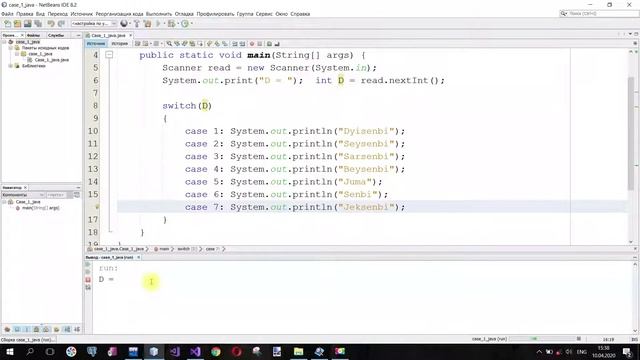Select main(String[] args) in the Navigator
Screen dimensions: 640x360
40,208
